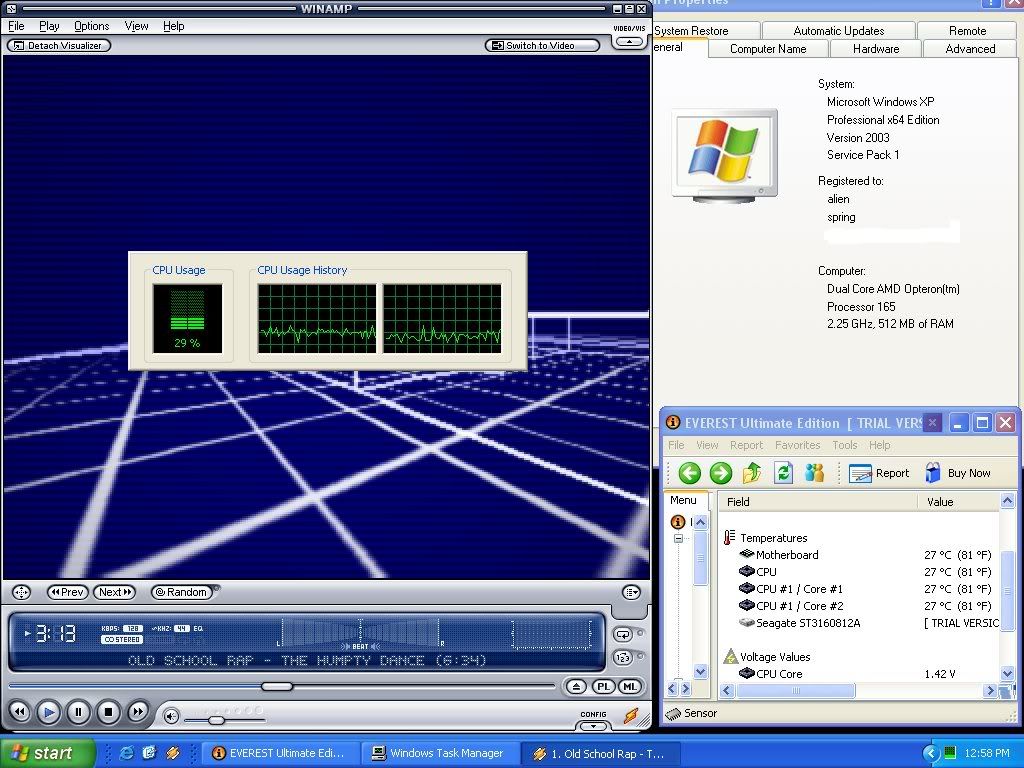
Task: Click the Winamp volume slider handle
Action: tap(216, 720)
